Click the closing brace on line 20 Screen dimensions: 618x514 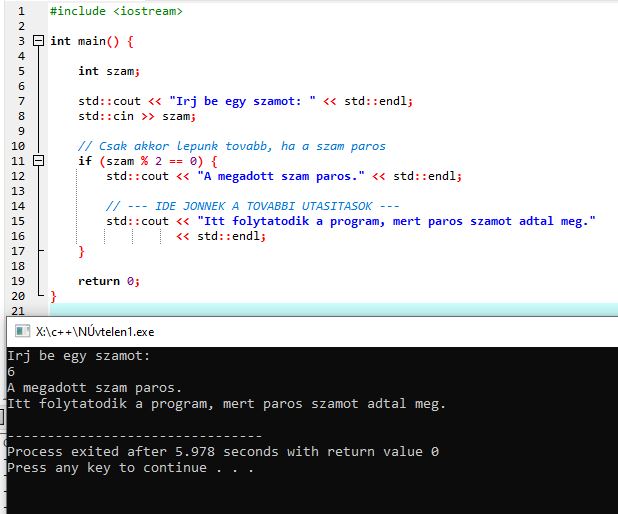pyautogui.click(x=53, y=296)
